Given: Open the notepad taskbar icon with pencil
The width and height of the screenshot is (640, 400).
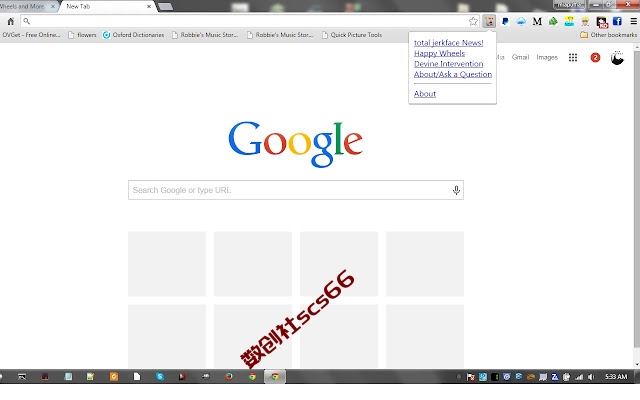Looking at the screenshot, I should coord(91,377).
